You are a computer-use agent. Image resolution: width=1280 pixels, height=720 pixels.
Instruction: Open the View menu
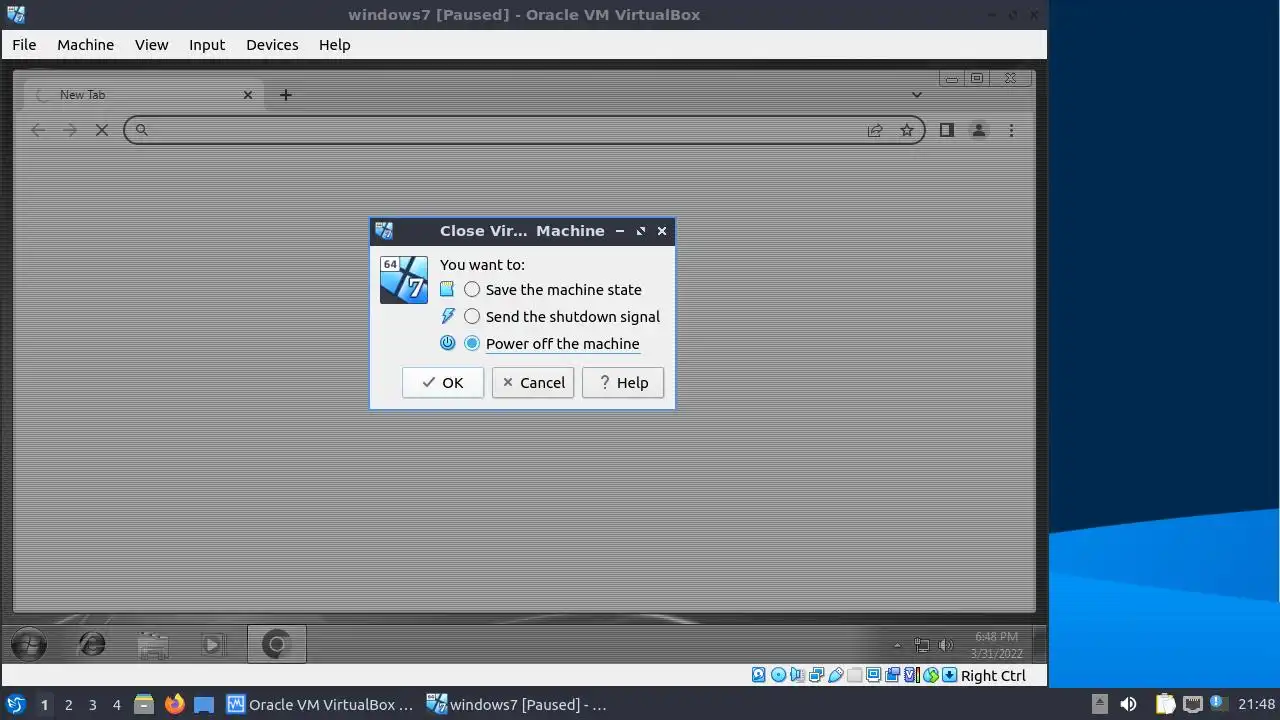(152, 45)
